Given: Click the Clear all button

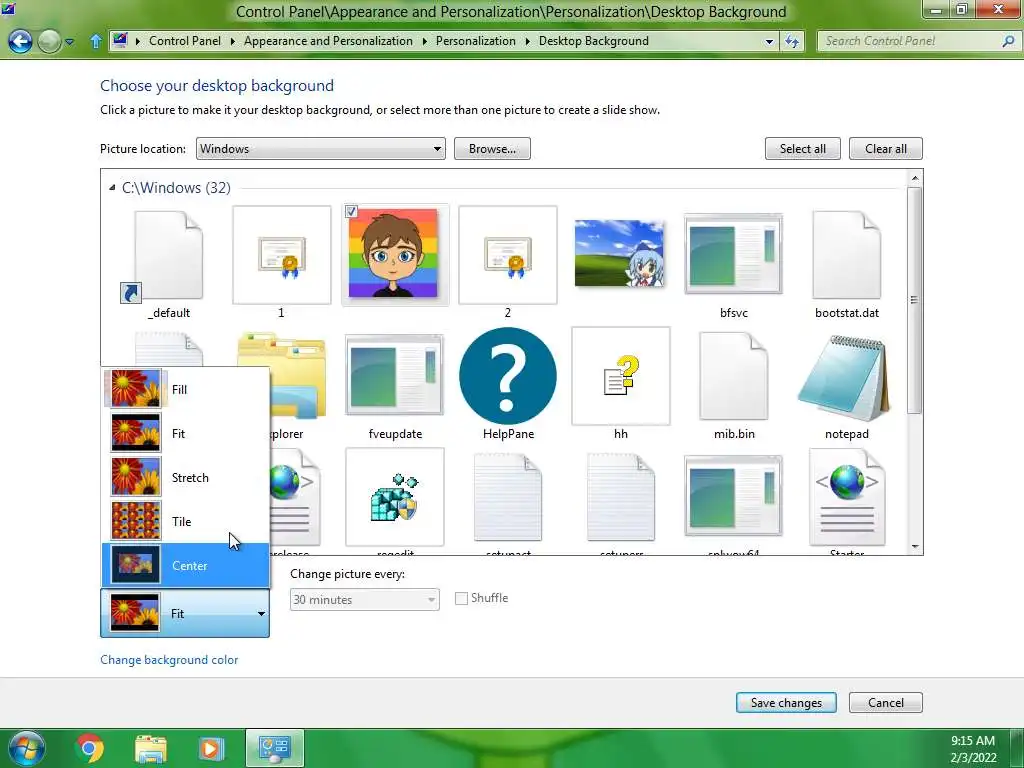Looking at the screenshot, I should point(886,149).
